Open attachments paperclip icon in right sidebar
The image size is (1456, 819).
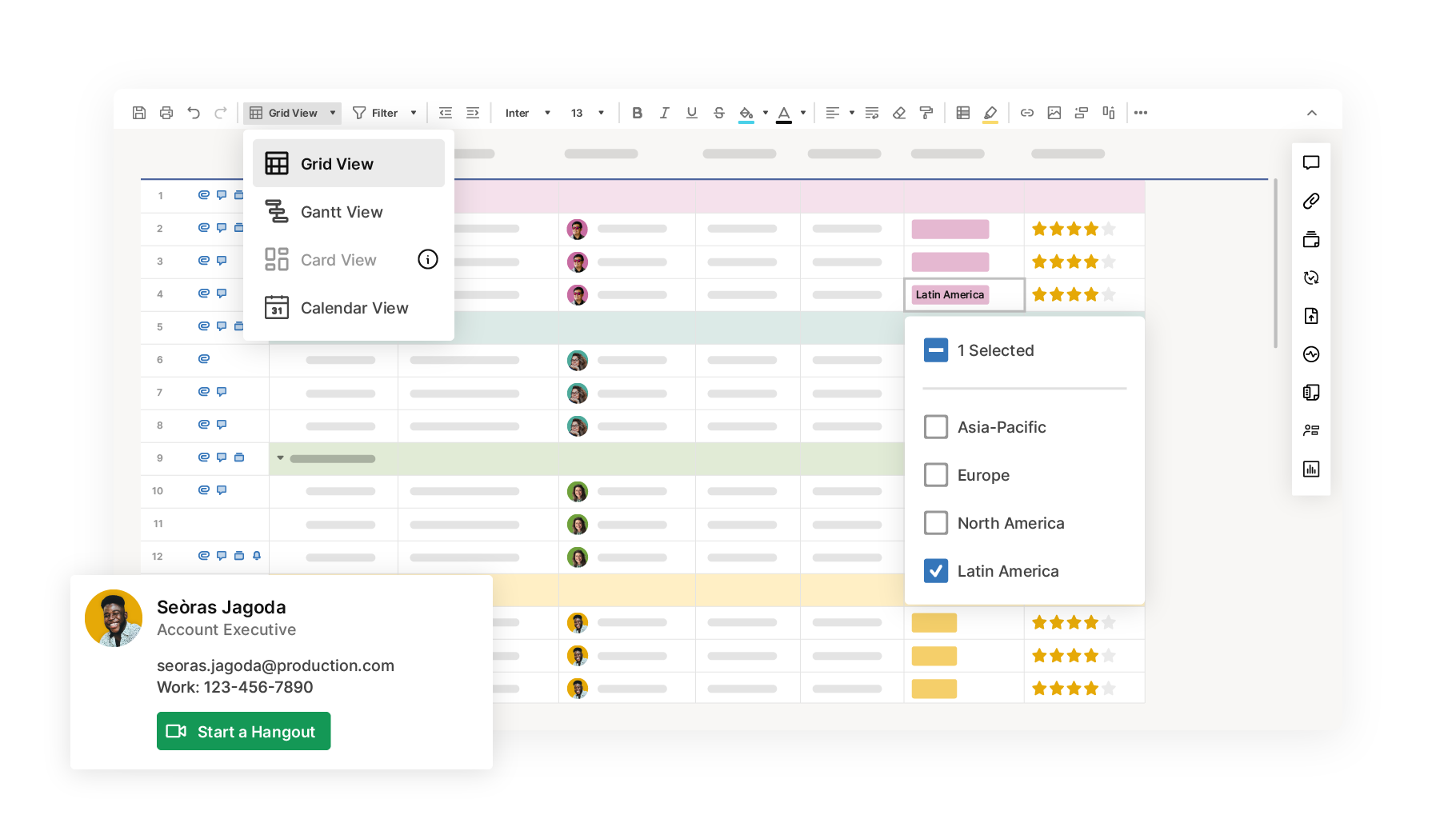pos(1310,202)
